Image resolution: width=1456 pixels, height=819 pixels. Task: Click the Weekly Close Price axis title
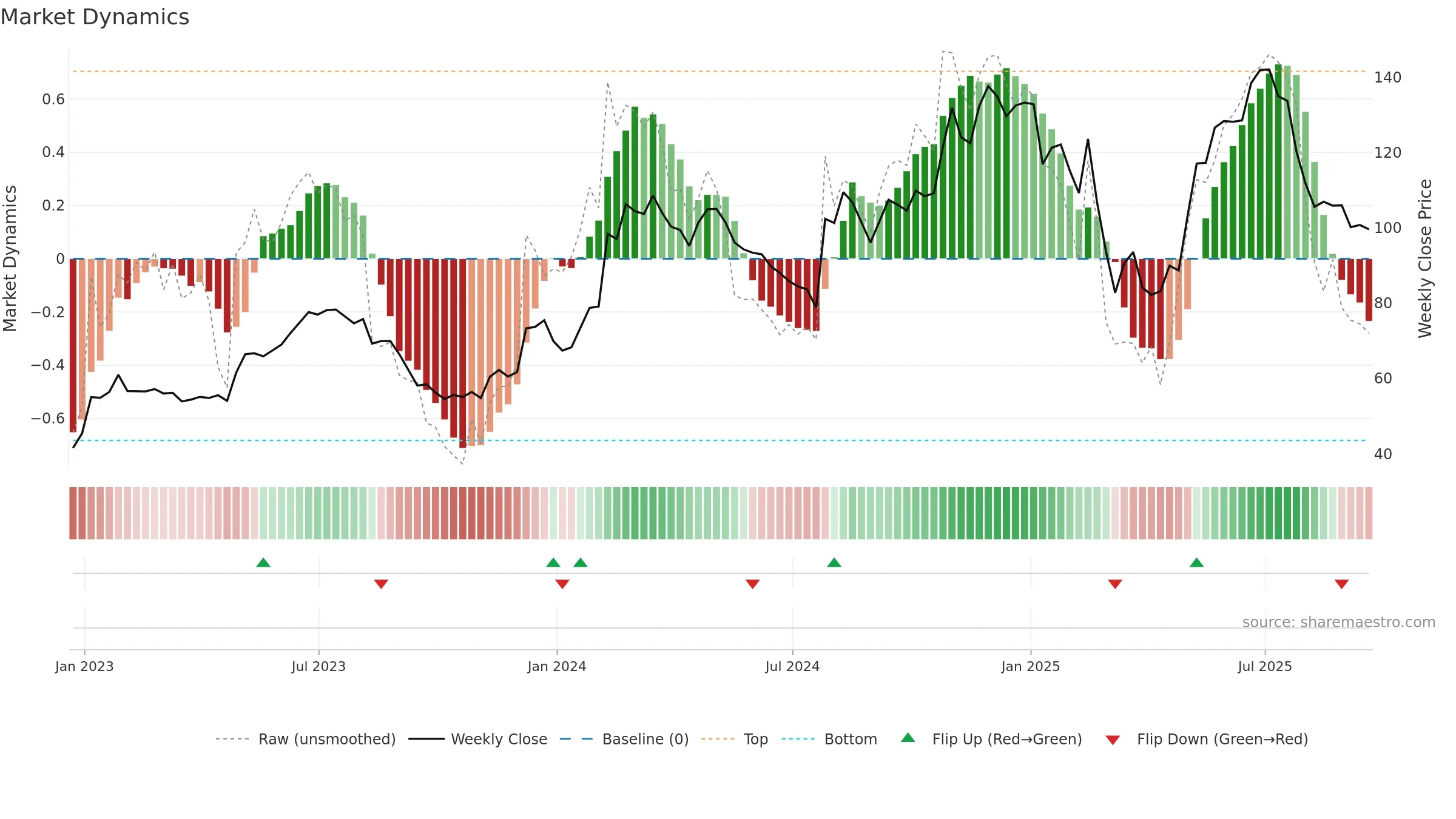click(1425, 258)
